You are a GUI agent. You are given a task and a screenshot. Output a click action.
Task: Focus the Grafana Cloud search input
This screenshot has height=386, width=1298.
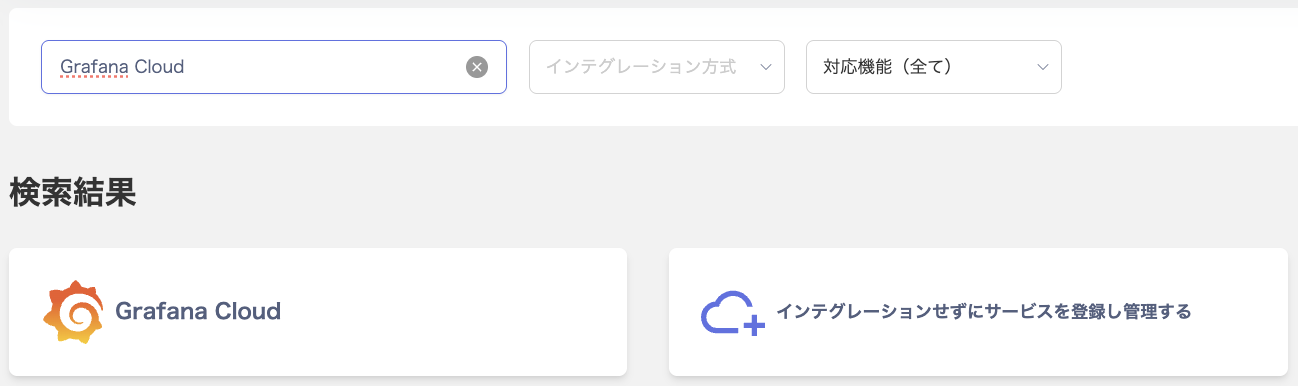(x=274, y=67)
